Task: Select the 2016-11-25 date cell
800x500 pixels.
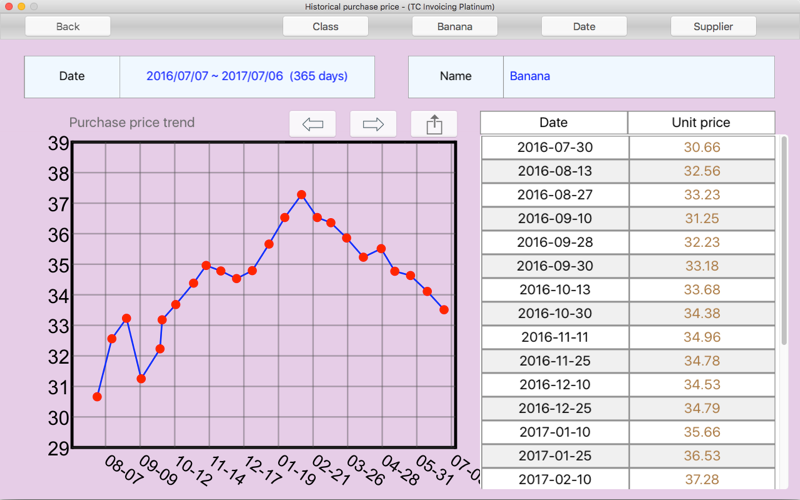Action: (555, 361)
